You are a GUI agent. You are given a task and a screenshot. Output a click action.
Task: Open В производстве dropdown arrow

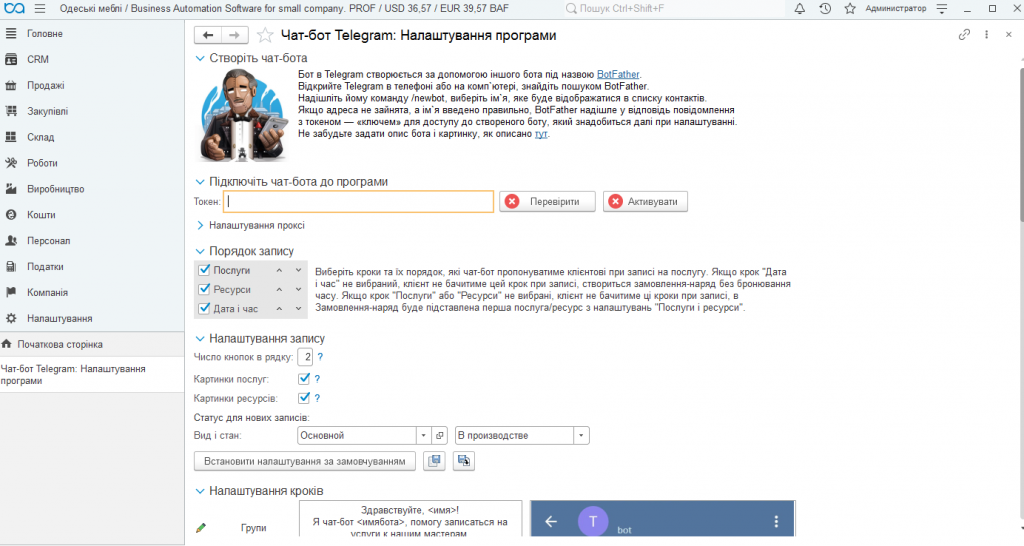point(581,436)
